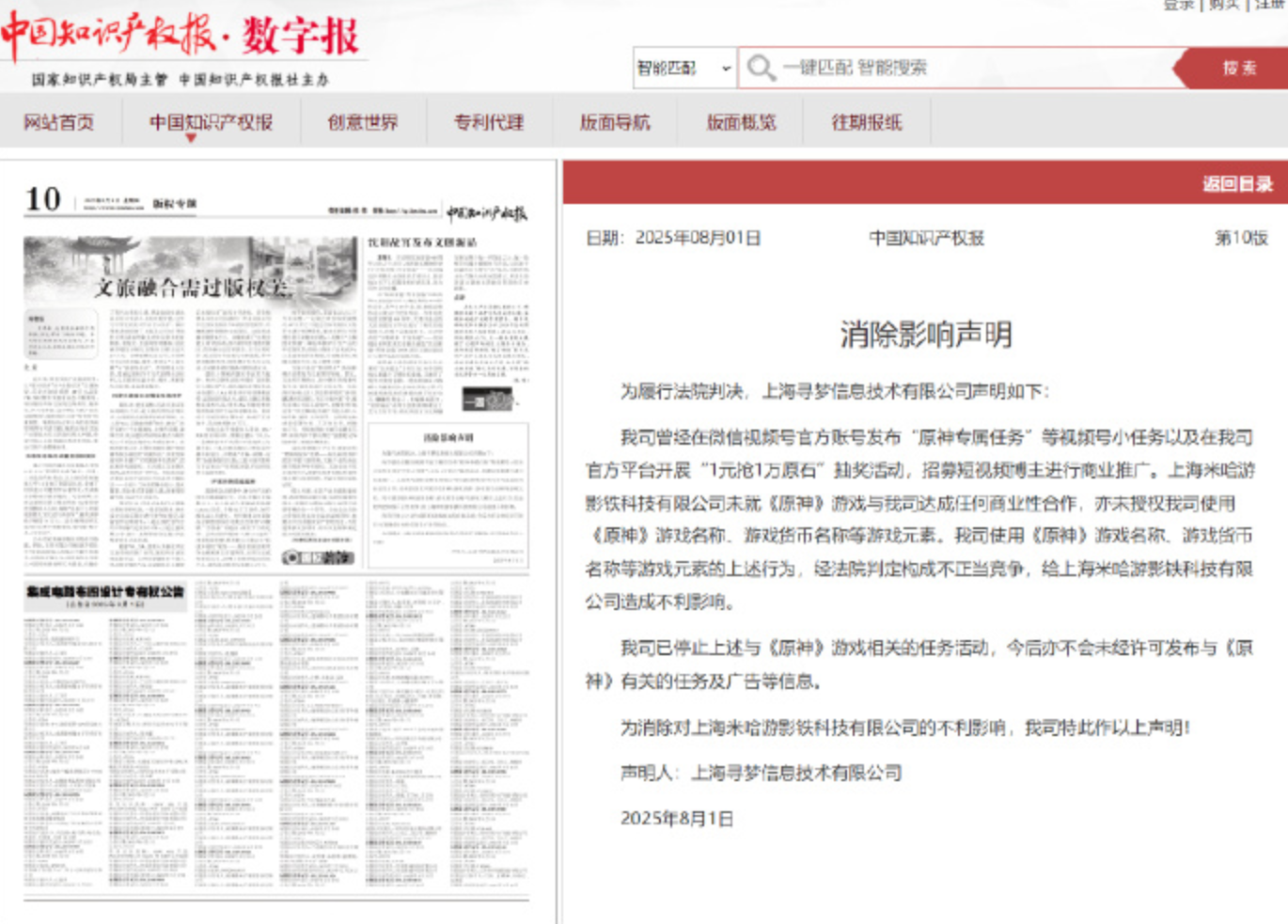Open the 网站首页 menu item
This screenshot has width=1288, height=924.
[x=59, y=122]
